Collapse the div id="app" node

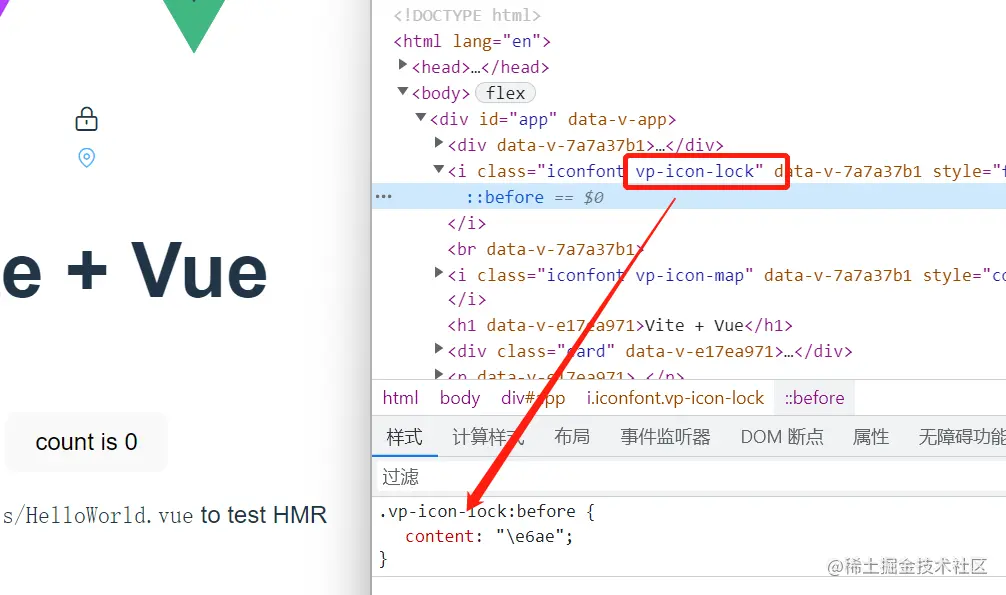pos(421,117)
